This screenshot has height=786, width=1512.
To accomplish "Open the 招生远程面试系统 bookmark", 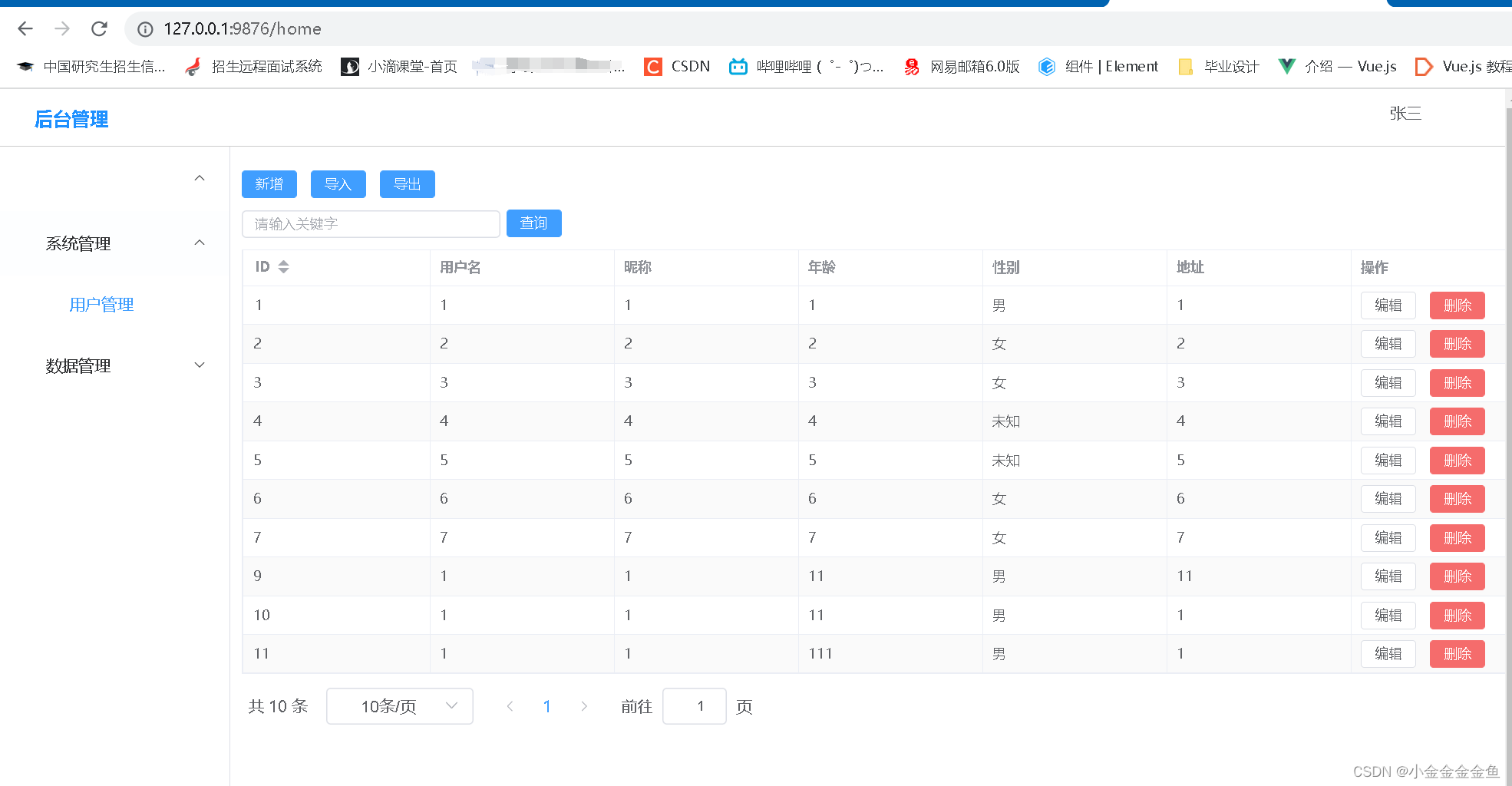I will pyautogui.click(x=254, y=67).
